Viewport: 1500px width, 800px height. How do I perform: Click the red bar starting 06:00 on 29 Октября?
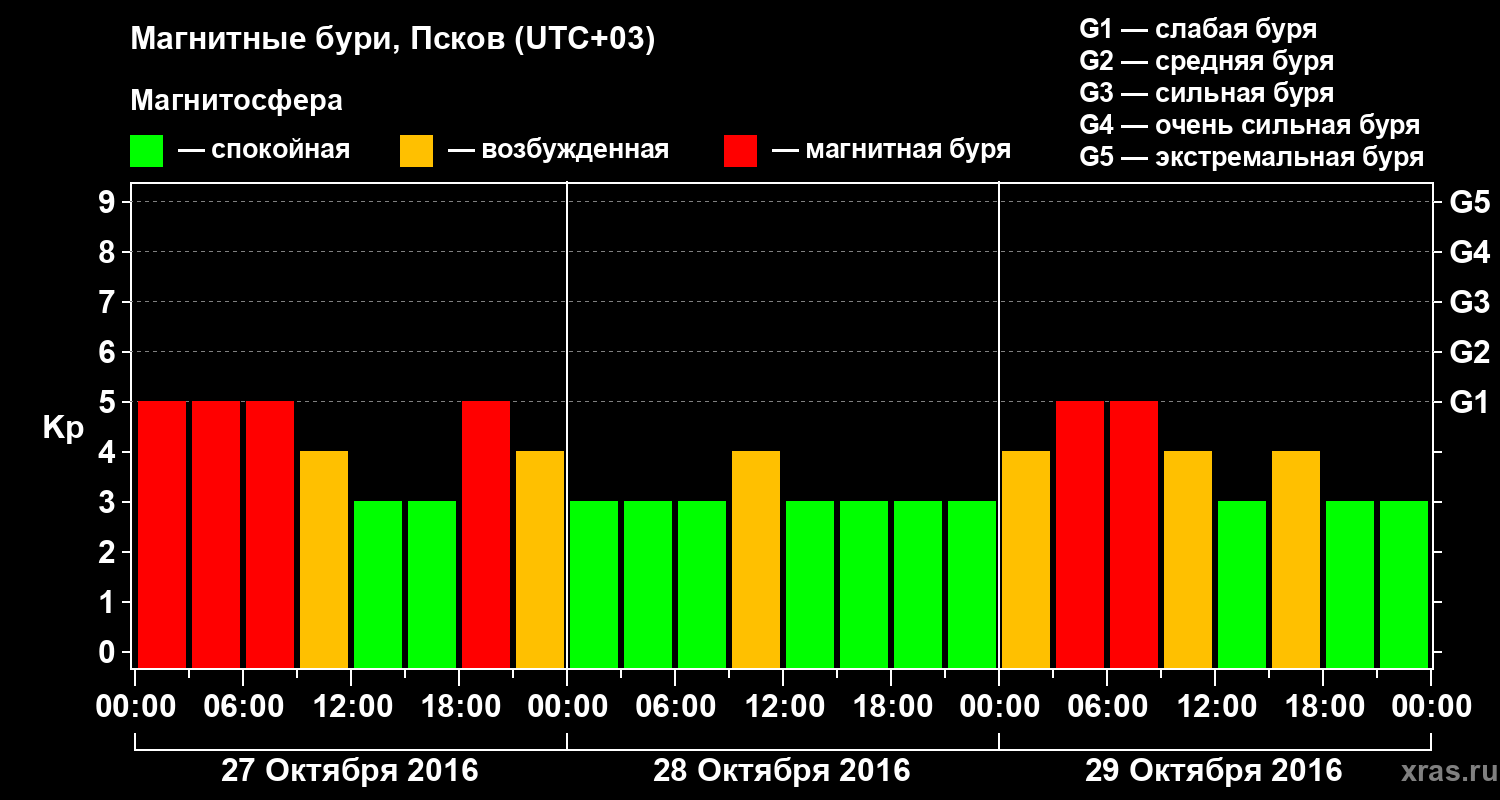[x=1134, y=534]
